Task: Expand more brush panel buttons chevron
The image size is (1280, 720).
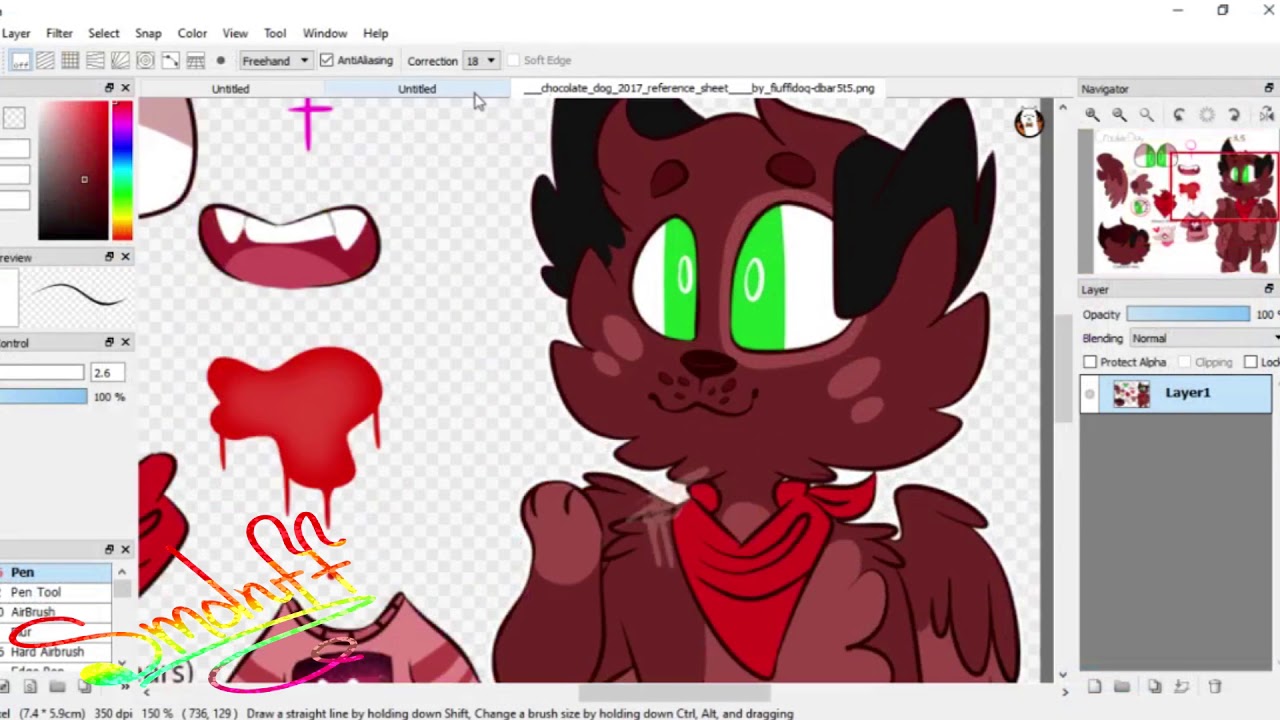Action: [x=125, y=686]
